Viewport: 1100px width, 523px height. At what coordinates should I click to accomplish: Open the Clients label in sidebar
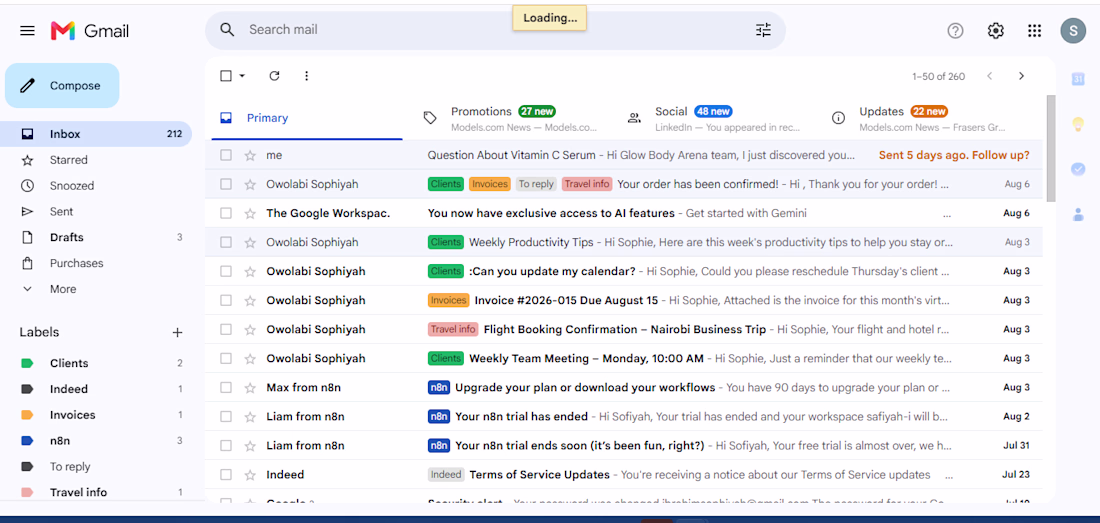click(95, 363)
